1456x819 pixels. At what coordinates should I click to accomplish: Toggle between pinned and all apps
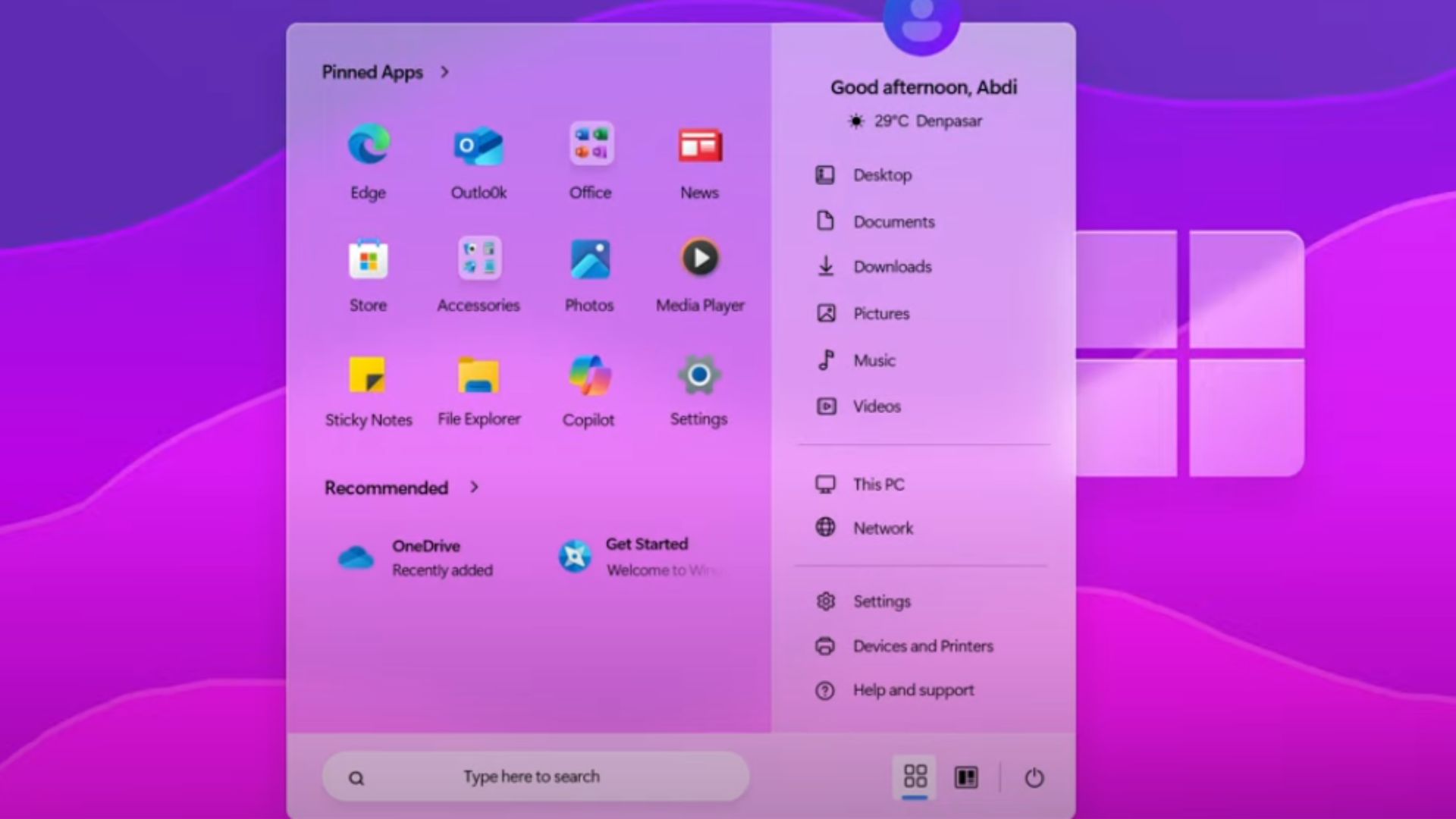coord(965,777)
